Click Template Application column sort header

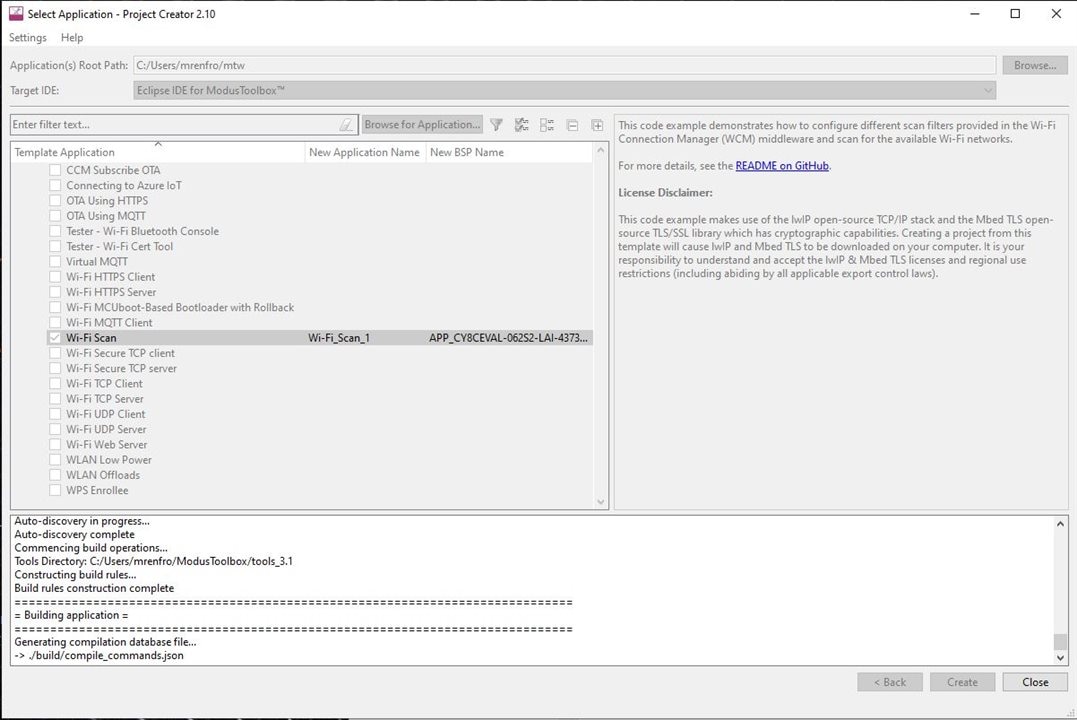tap(158, 152)
